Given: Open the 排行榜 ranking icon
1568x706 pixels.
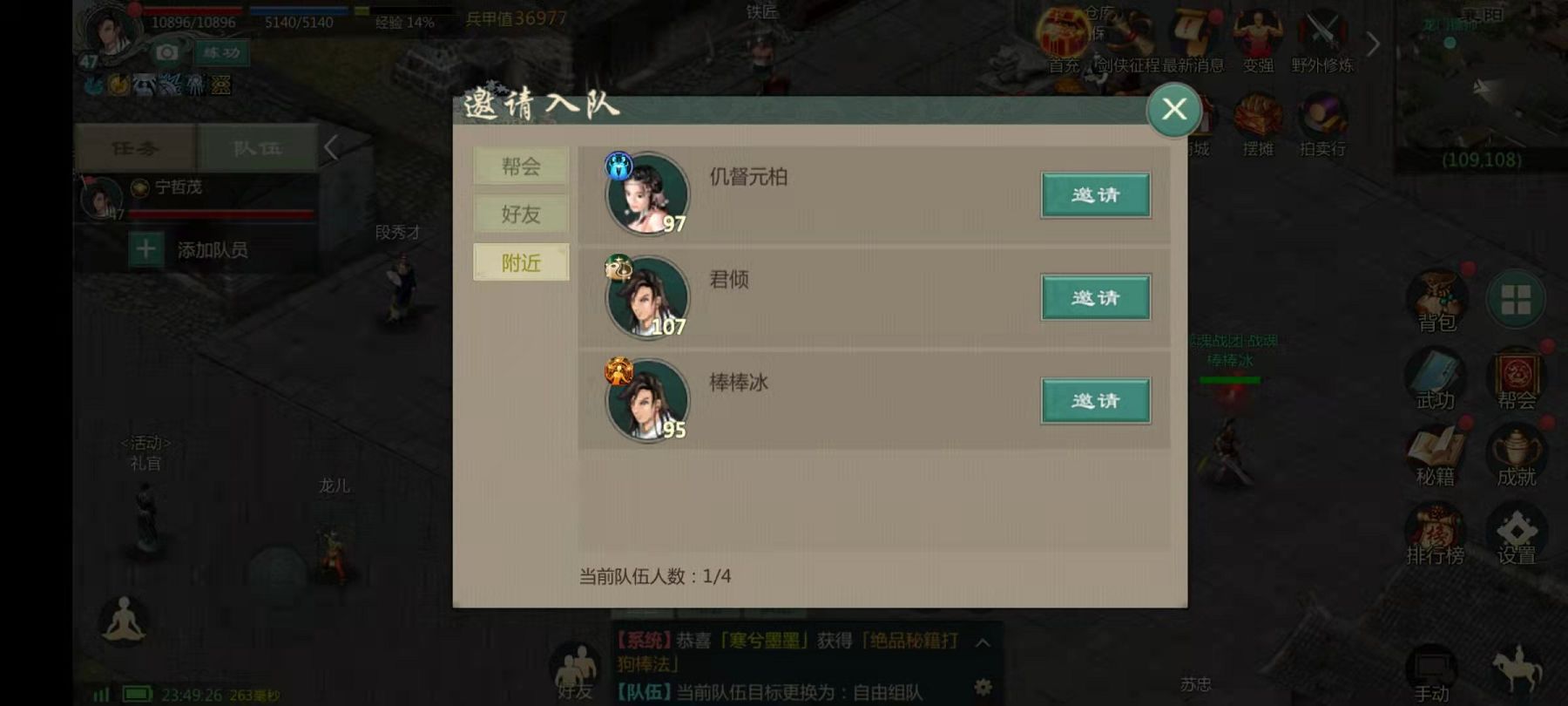Looking at the screenshot, I should [1436, 533].
